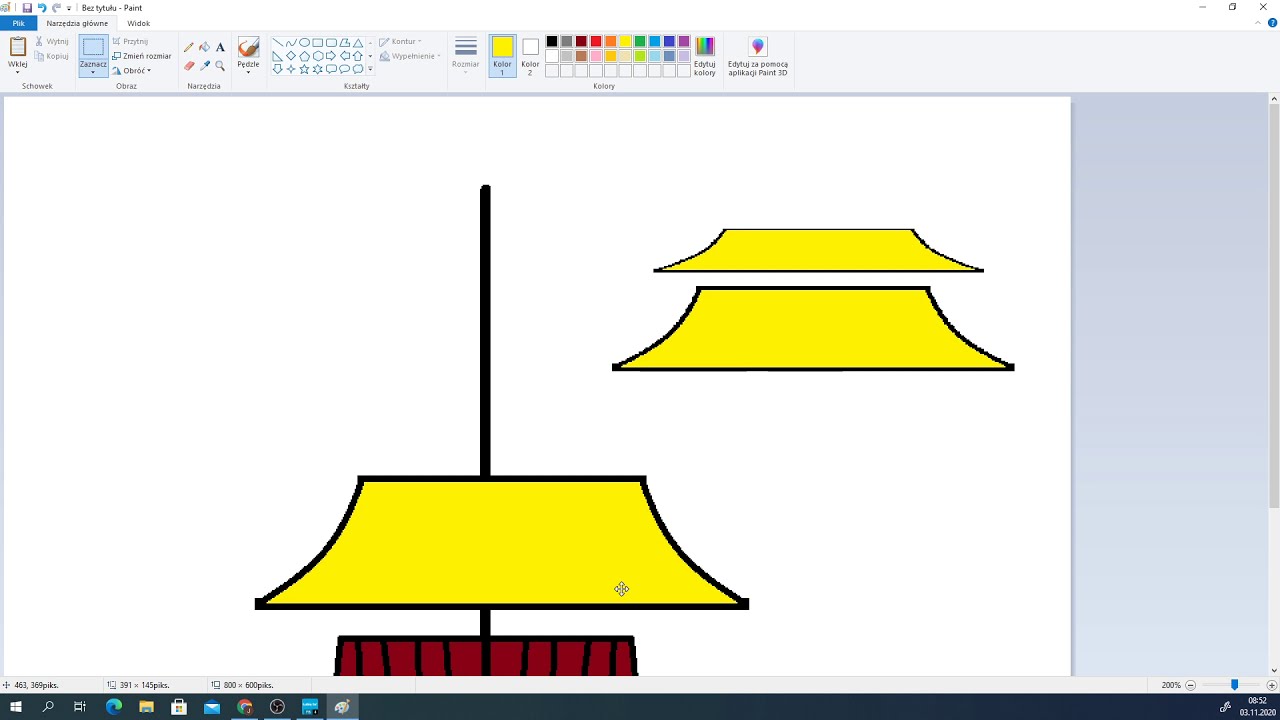Choose the straight line shape
Viewport: 1280px width, 720px height.
pos(277,43)
